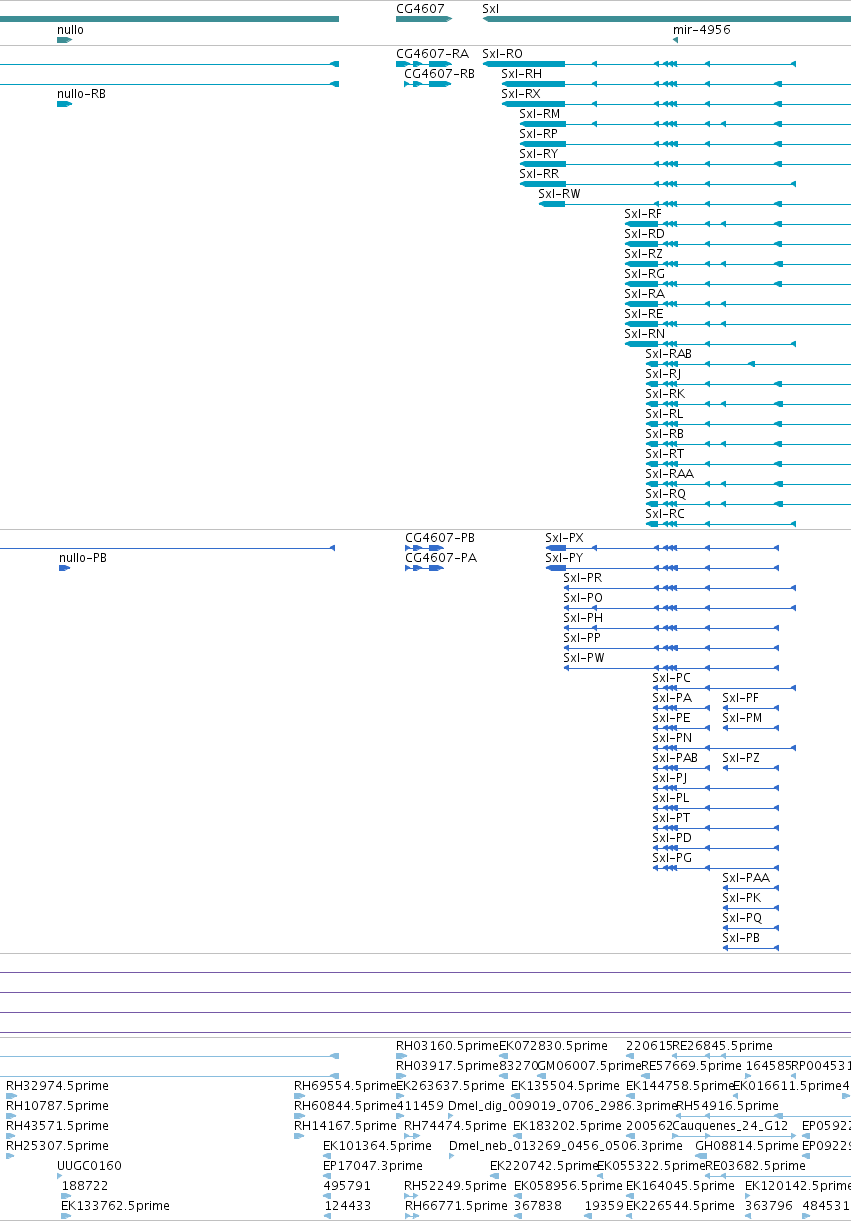851x1221 pixels.
Task: Choose protein Sxl-PZ
Action: 741,758
